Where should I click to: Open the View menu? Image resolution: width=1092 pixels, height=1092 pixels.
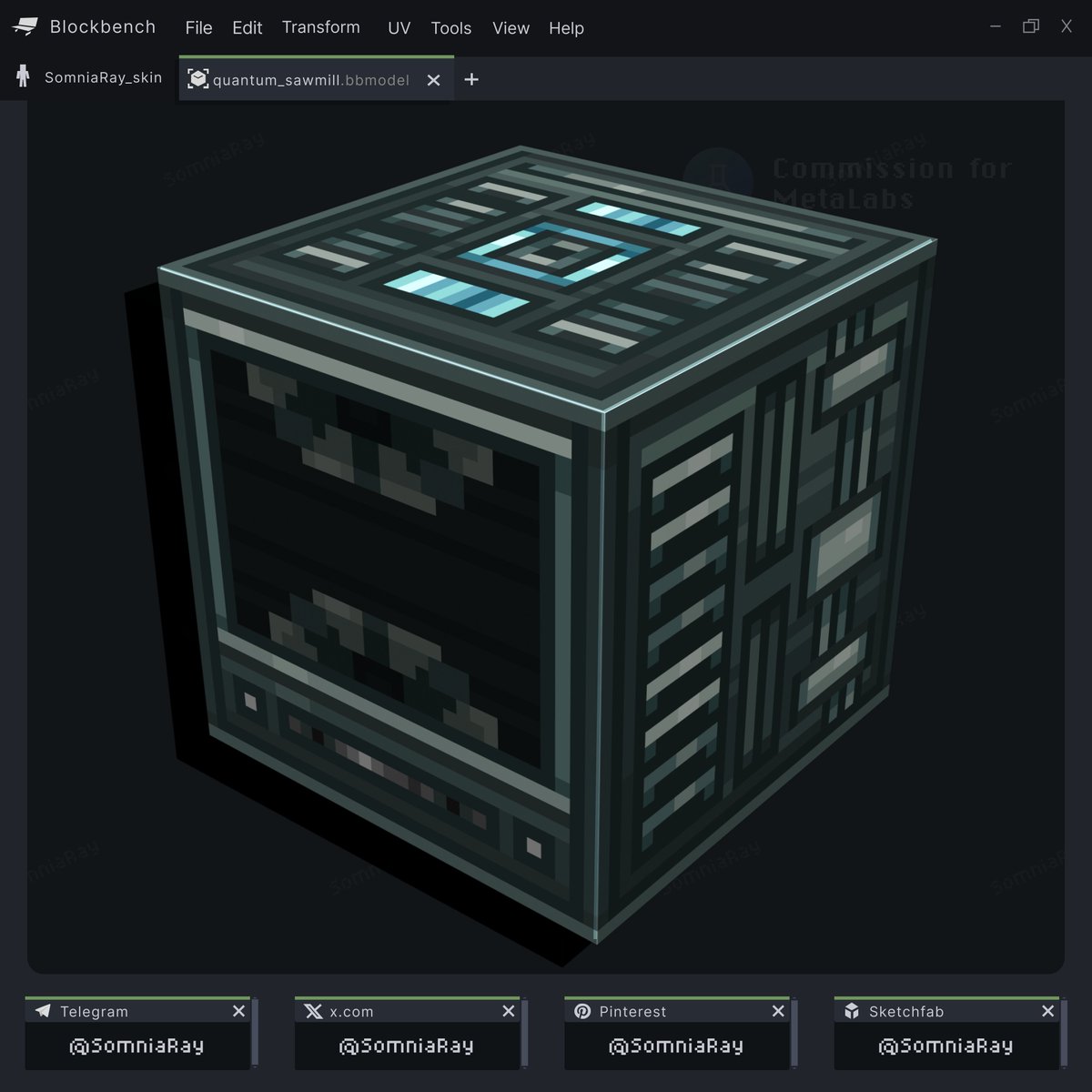(x=511, y=28)
